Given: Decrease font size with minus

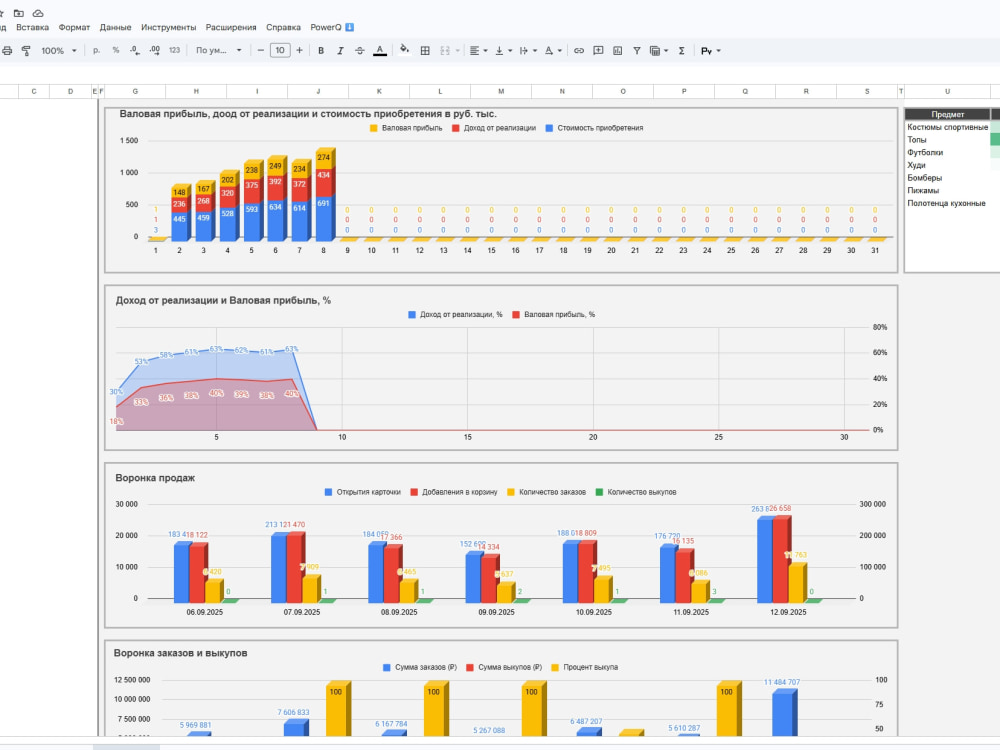Looking at the screenshot, I should [260, 50].
